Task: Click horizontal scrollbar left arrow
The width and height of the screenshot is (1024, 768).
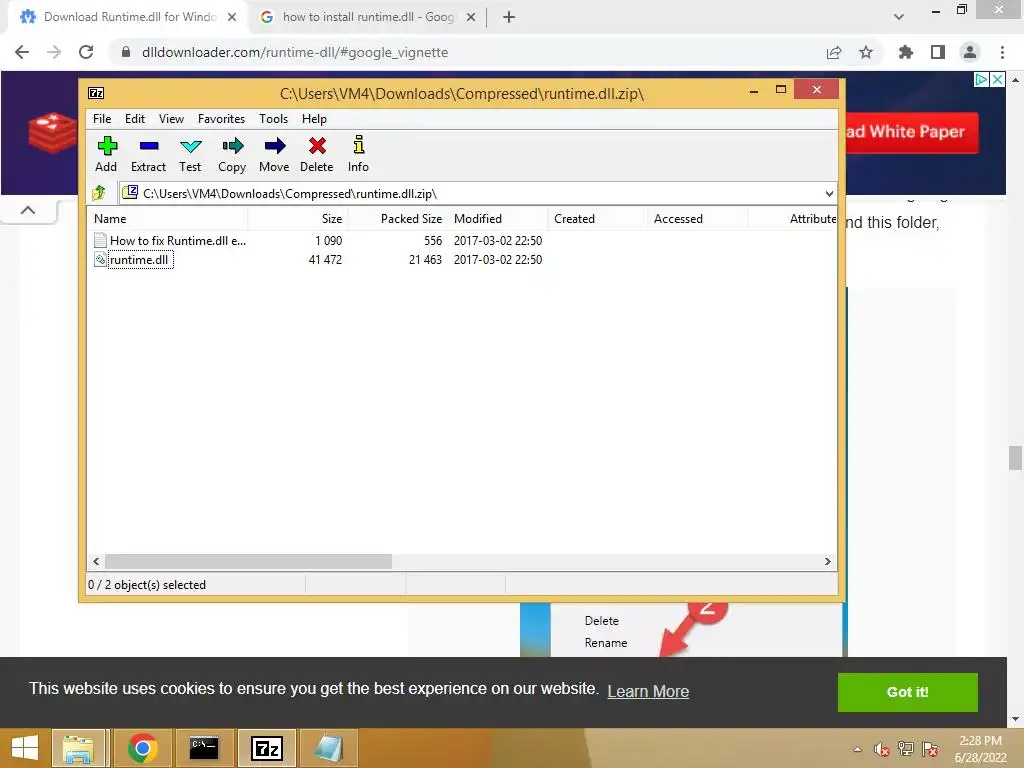Action: click(x=97, y=562)
